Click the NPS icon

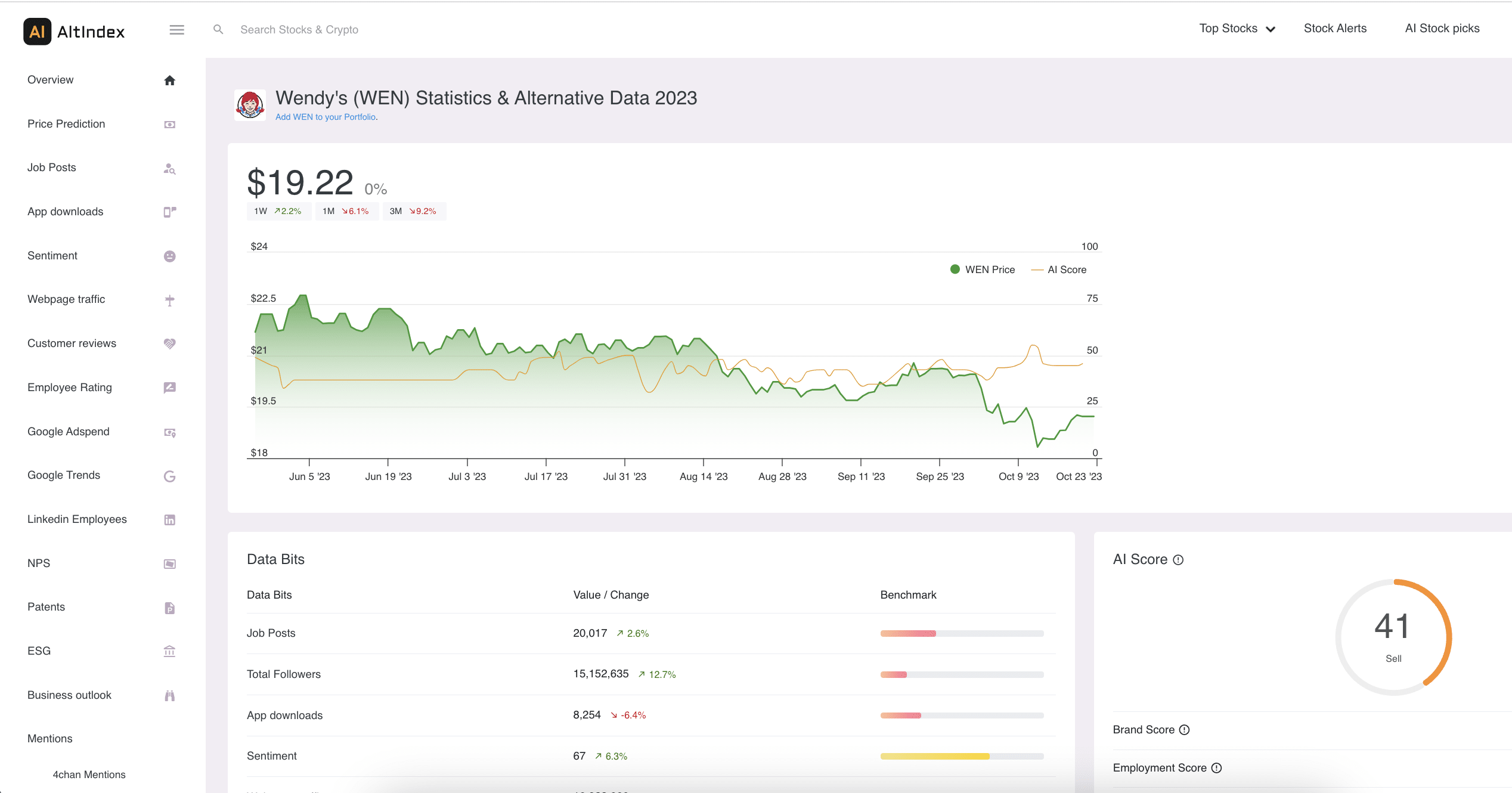(170, 564)
